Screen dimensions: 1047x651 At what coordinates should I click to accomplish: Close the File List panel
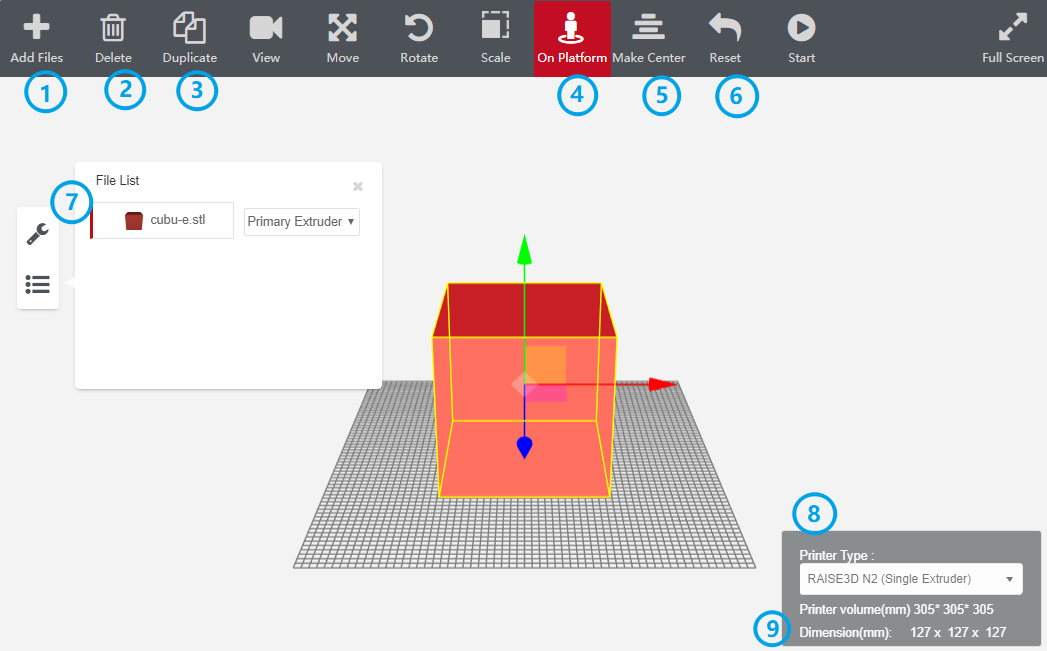click(x=358, y=186)
